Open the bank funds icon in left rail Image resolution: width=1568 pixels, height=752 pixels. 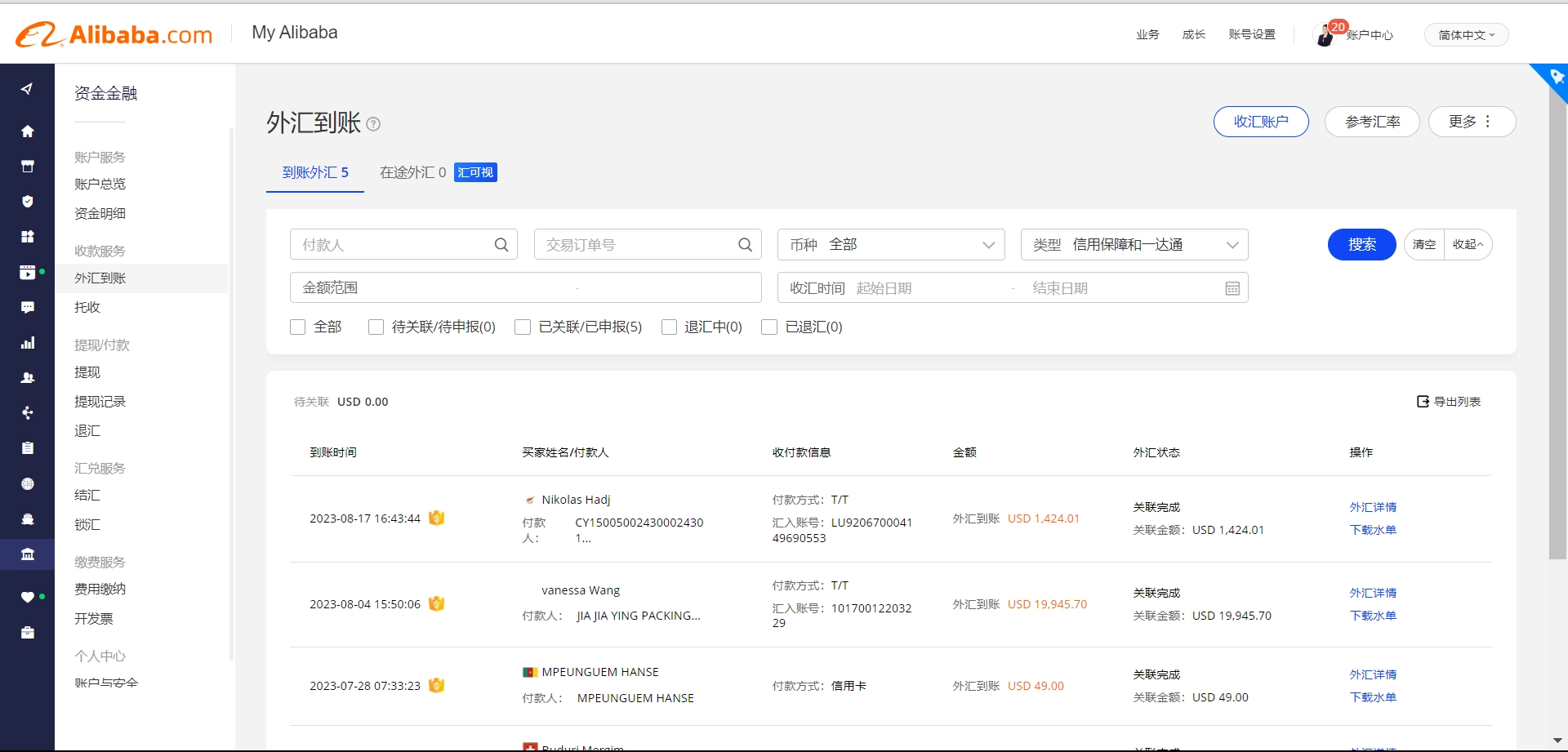(27, 554)
